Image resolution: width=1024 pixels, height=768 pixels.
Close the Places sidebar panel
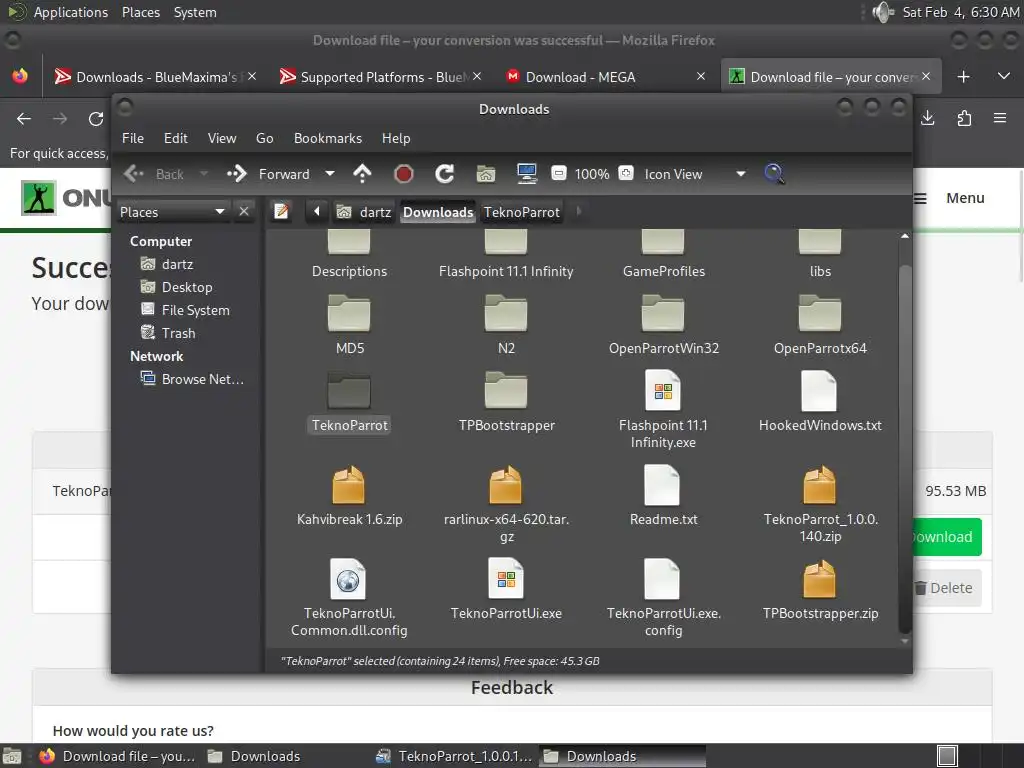244,212
